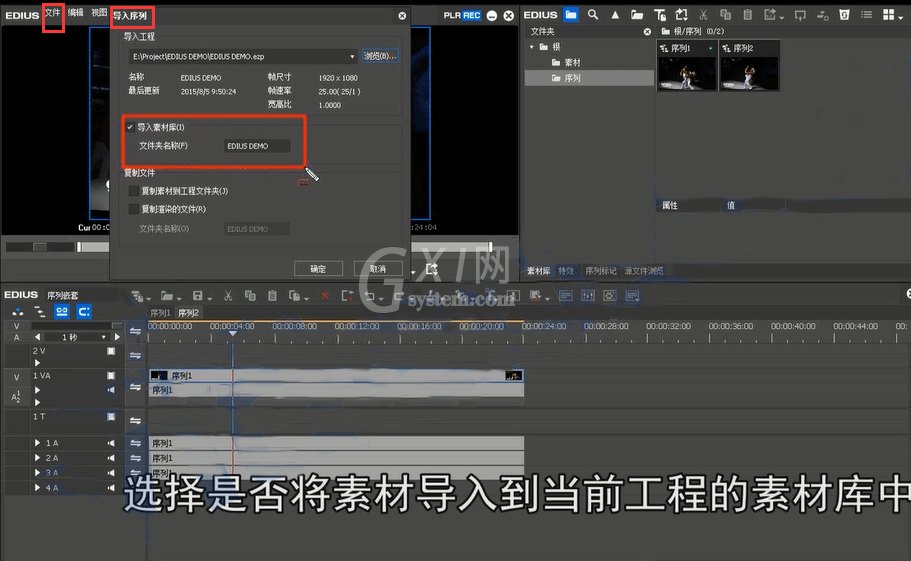911x561 pixels.
Task: Click the timeline copy icon
Action: point(250,296)
